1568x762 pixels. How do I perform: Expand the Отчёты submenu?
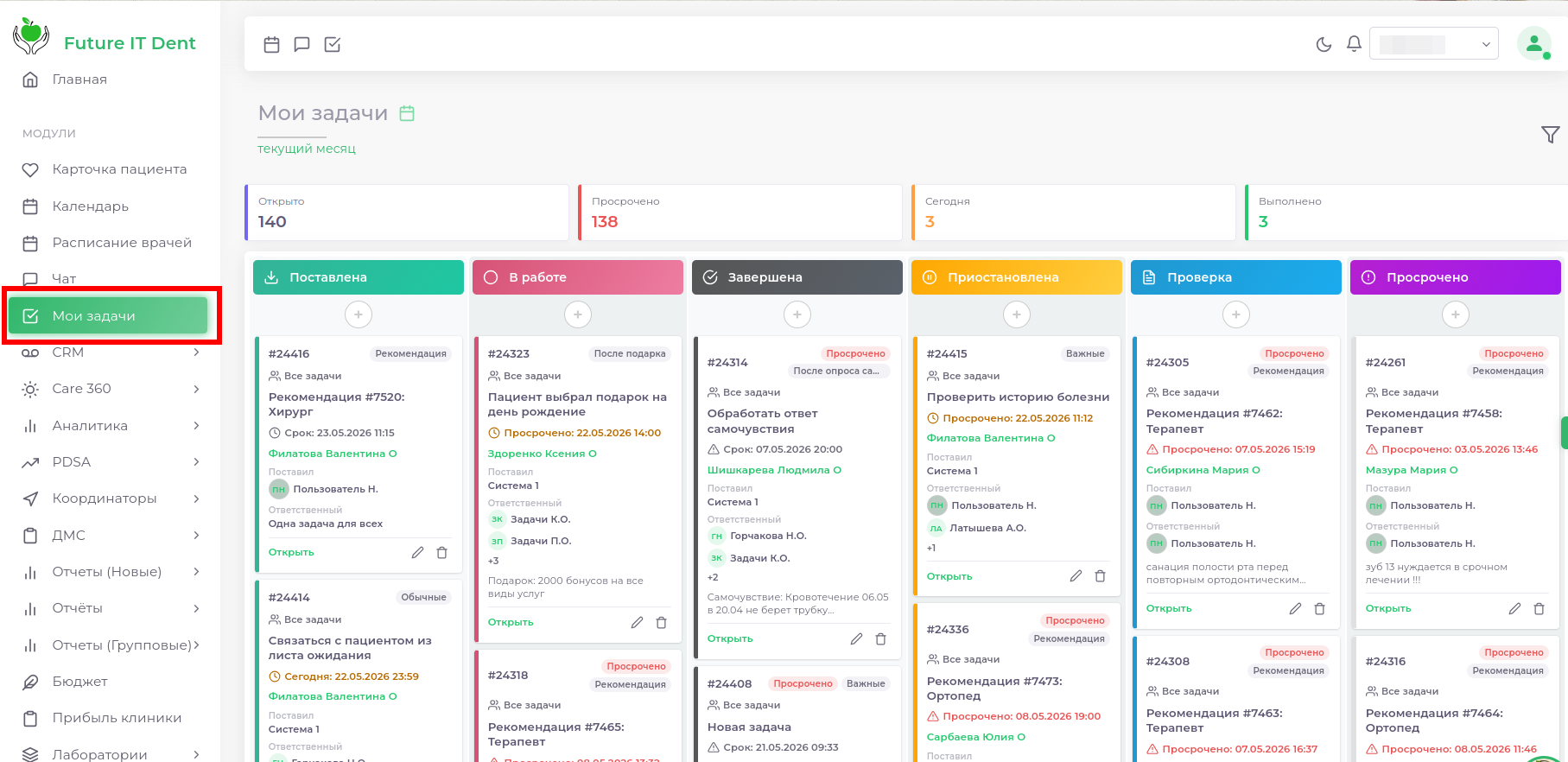click(x=111, y=608)
